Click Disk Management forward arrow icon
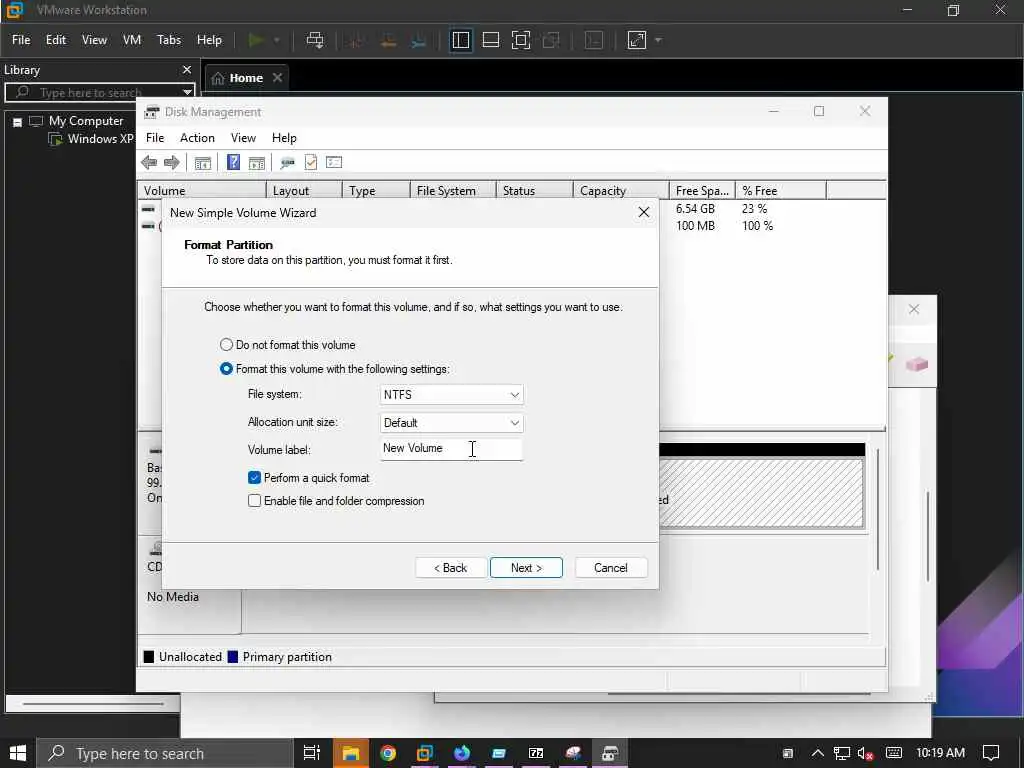This screenshot has width=1024, height=768. [x=172, y=163]
